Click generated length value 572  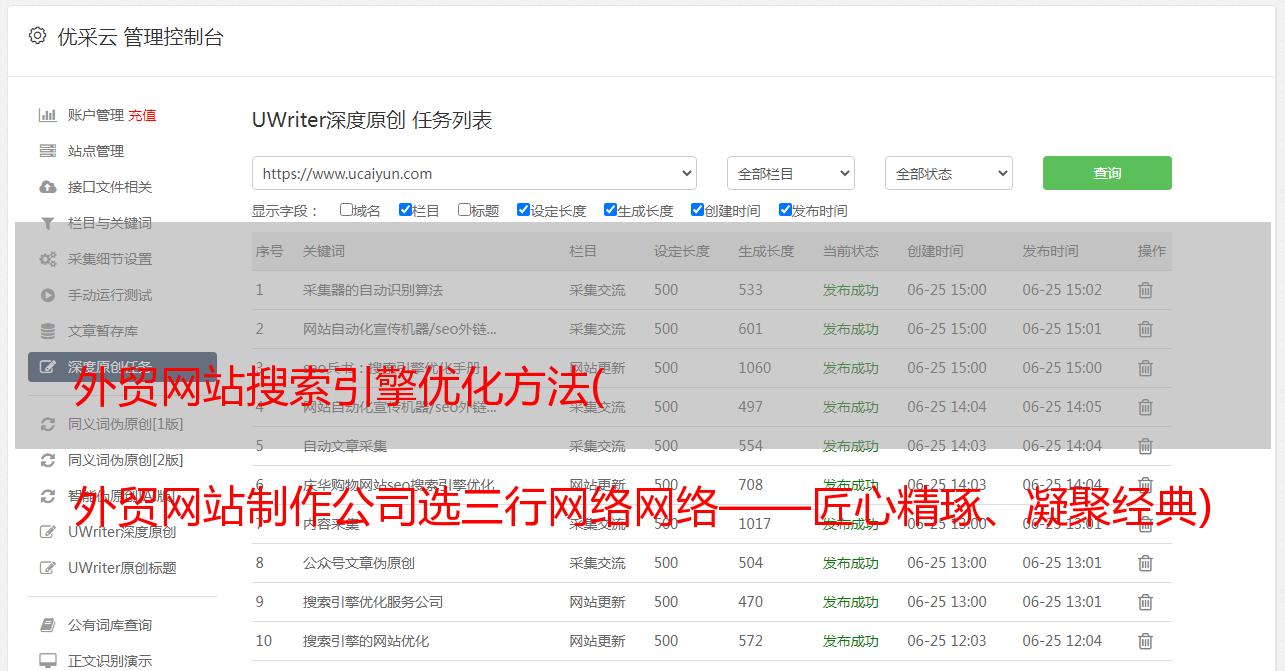pos(750,641)
